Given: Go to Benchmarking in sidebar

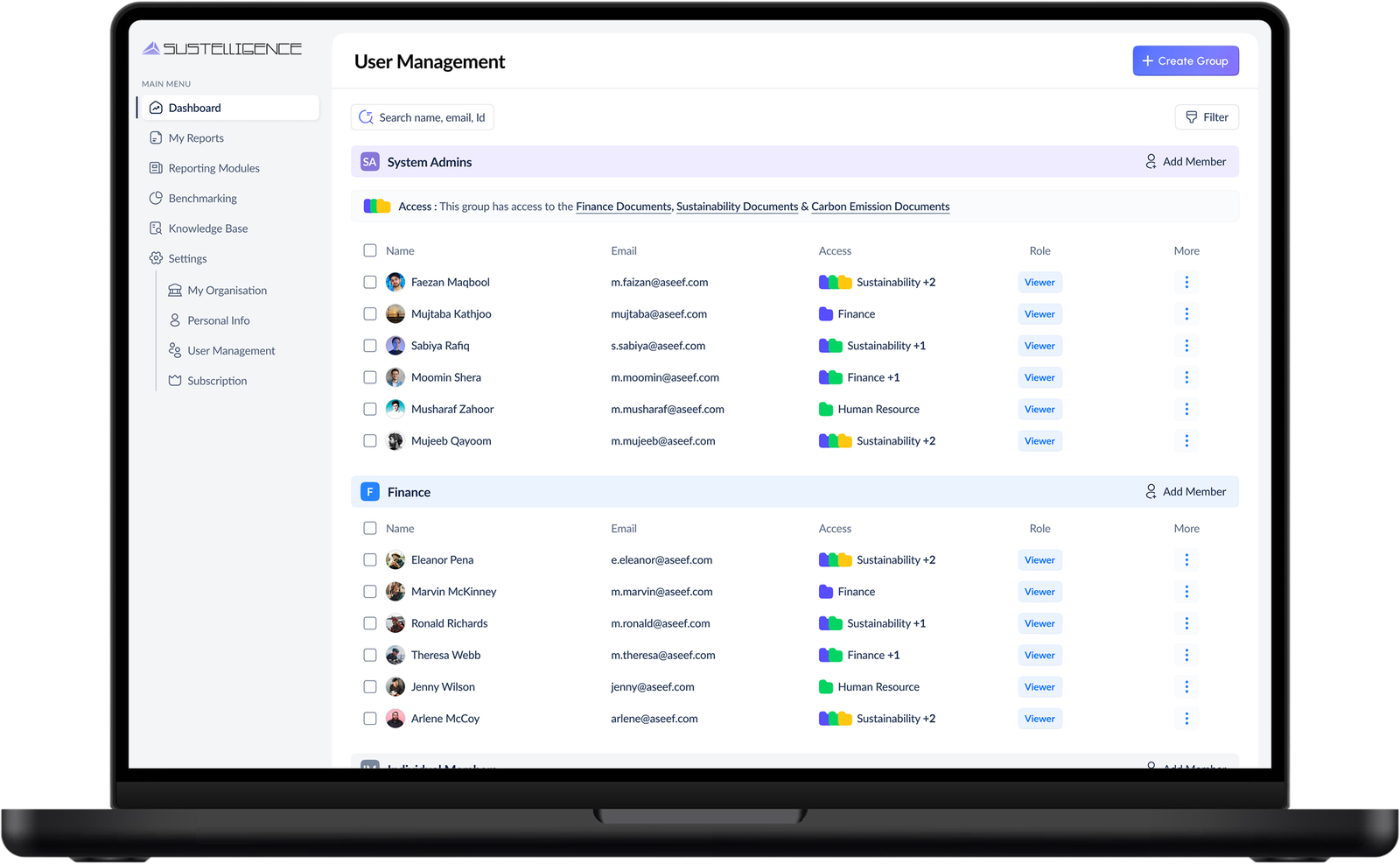Looking at the screenshot, I should [202, 199].
